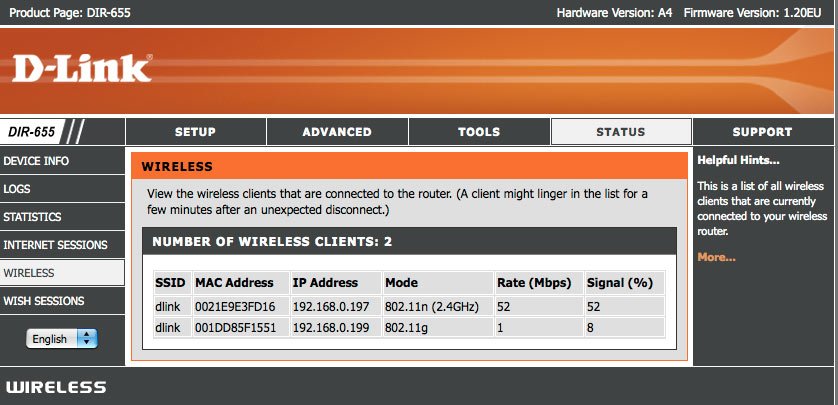The height and width of the screenshot is (405, 838).
Task: Click the Number of Wireless Clients heading
Action: click(x=272, y=242)
